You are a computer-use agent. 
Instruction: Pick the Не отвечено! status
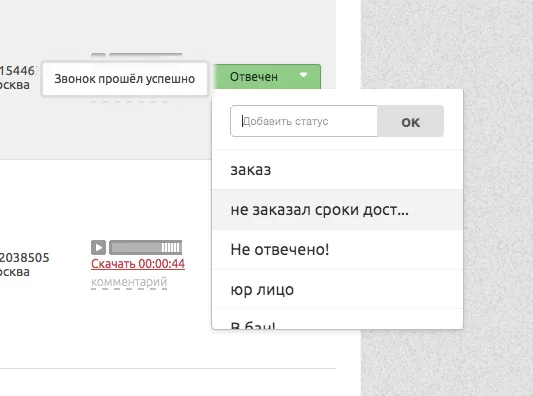click(x=337, y=250)
